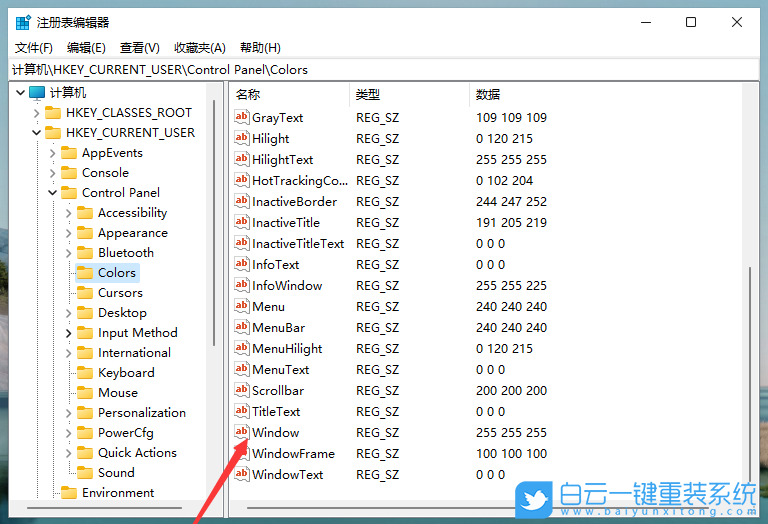Click the MenuText value ab icon

click(241, 370)
